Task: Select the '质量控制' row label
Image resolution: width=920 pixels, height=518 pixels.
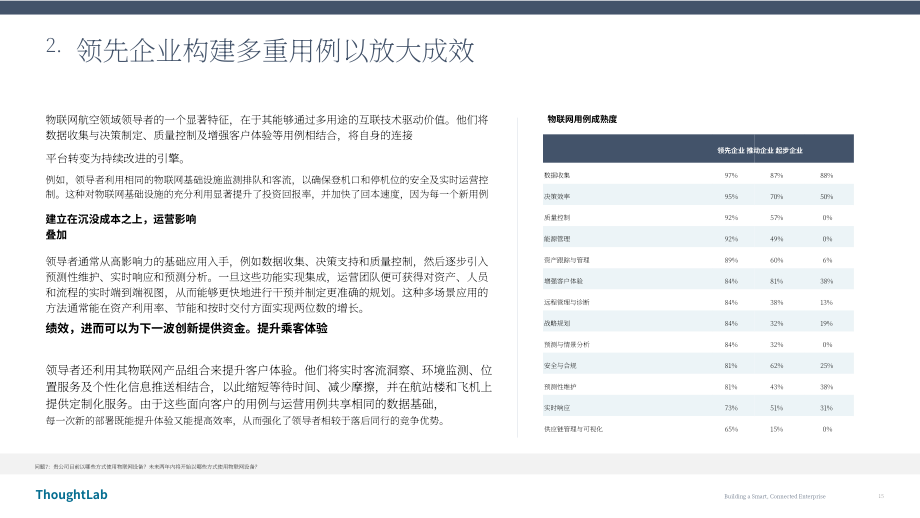Action: (x=557, y=218)
